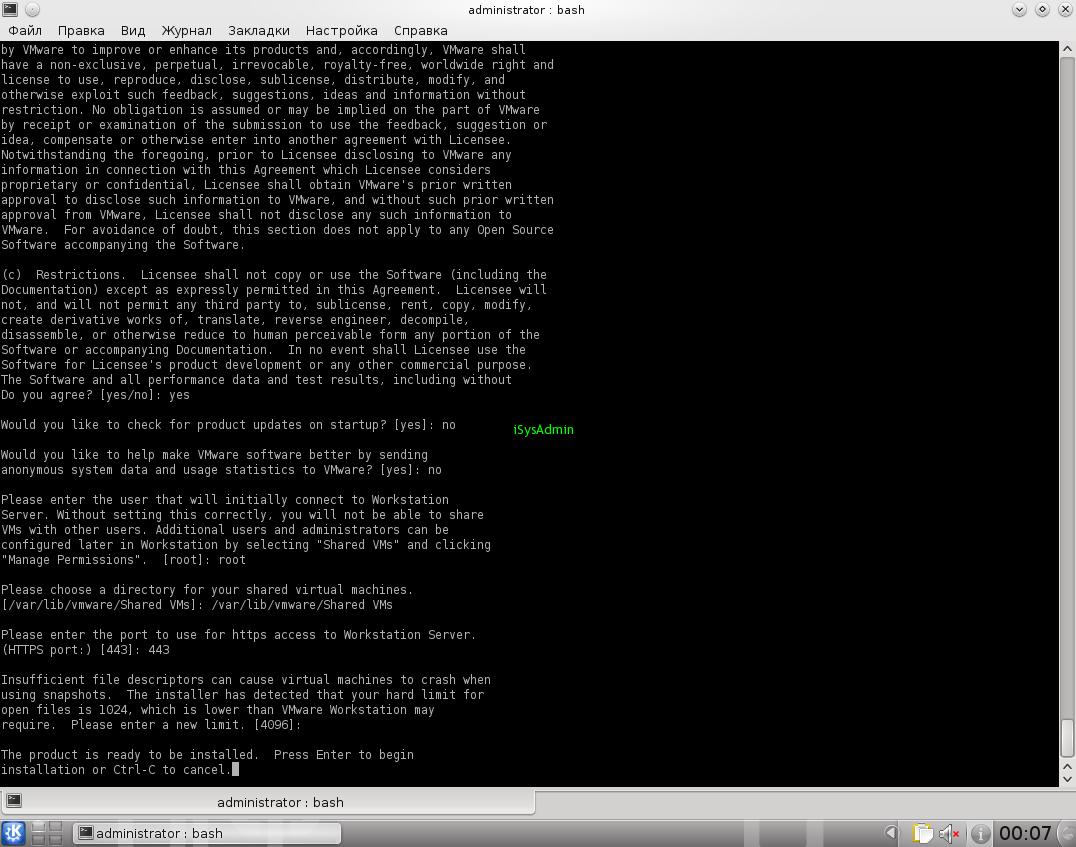Image resolution: width=1076 pixels, height=847 pixels.
Task: Click the up arrow beside the bottom scroll-down arrow
Action: click(1067, 766)
